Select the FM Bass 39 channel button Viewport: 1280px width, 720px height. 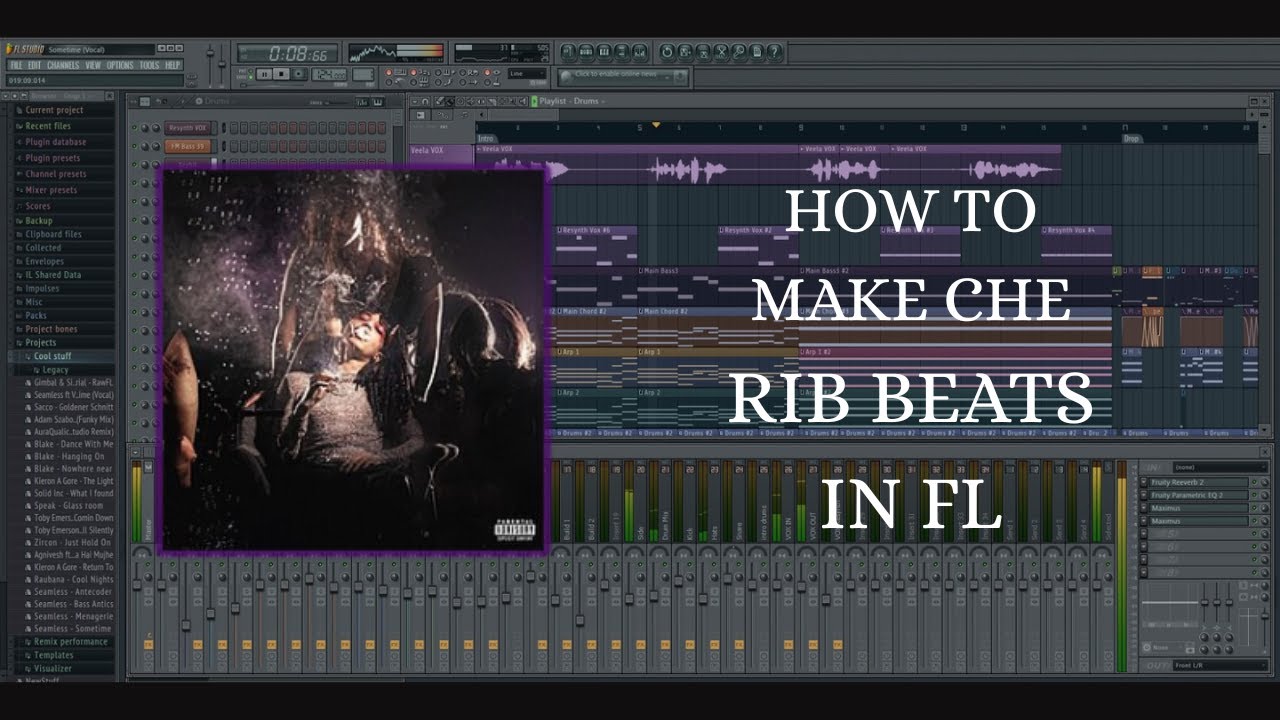pos(188,146)
